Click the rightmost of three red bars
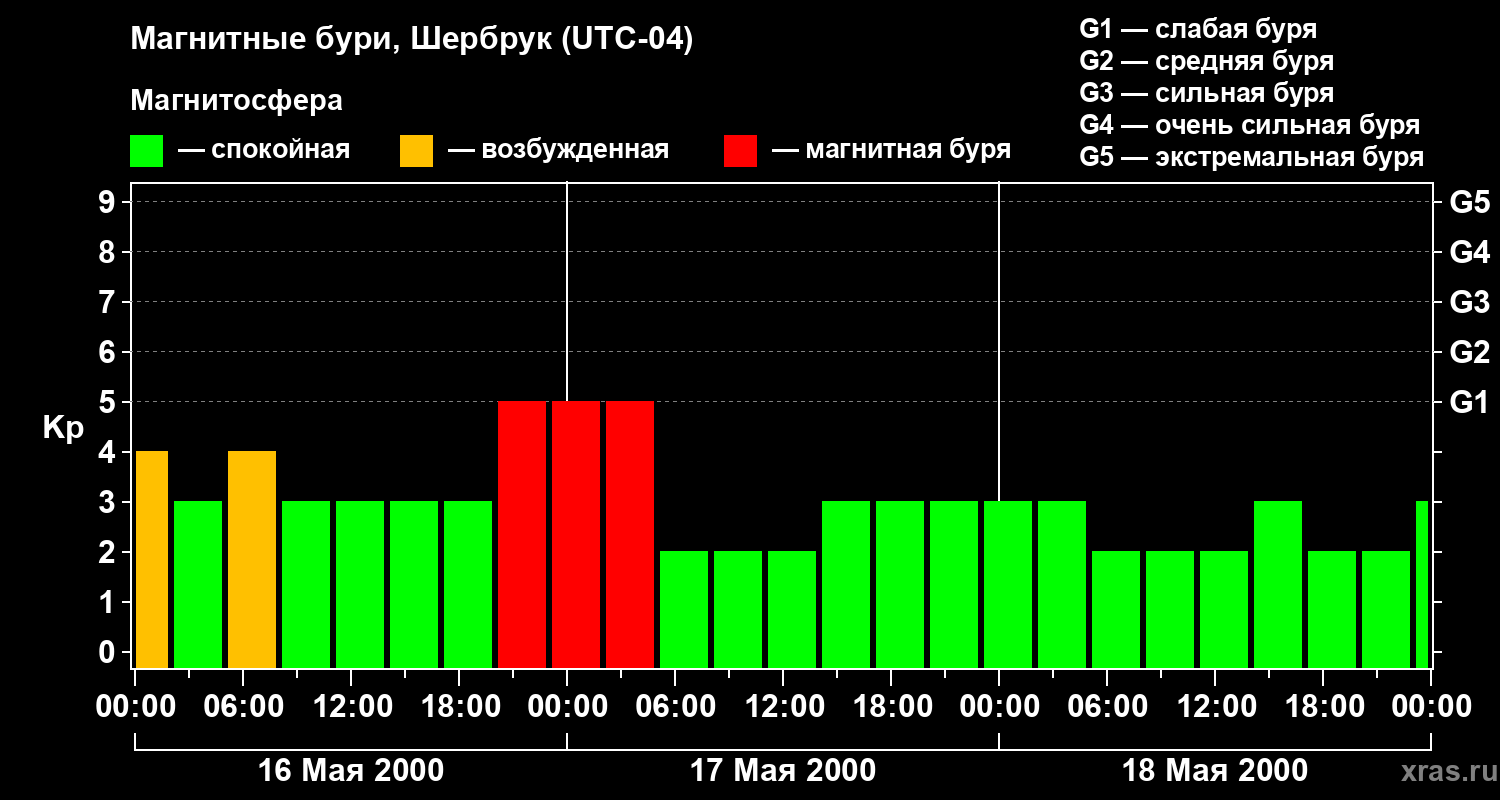 pyautogui.click(x=630, y=535)
